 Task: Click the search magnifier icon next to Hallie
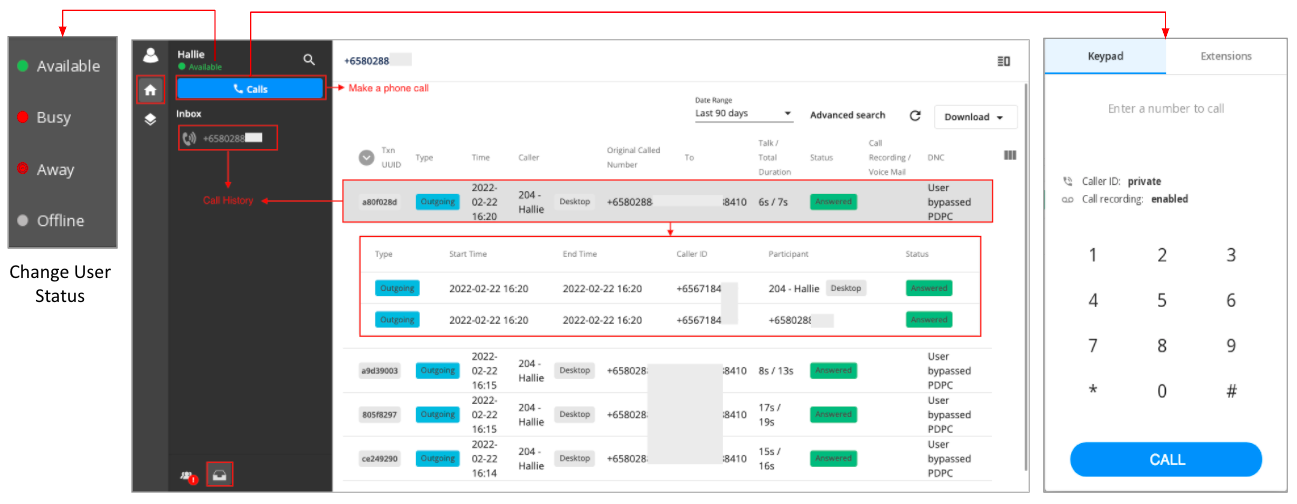point(309,60)
